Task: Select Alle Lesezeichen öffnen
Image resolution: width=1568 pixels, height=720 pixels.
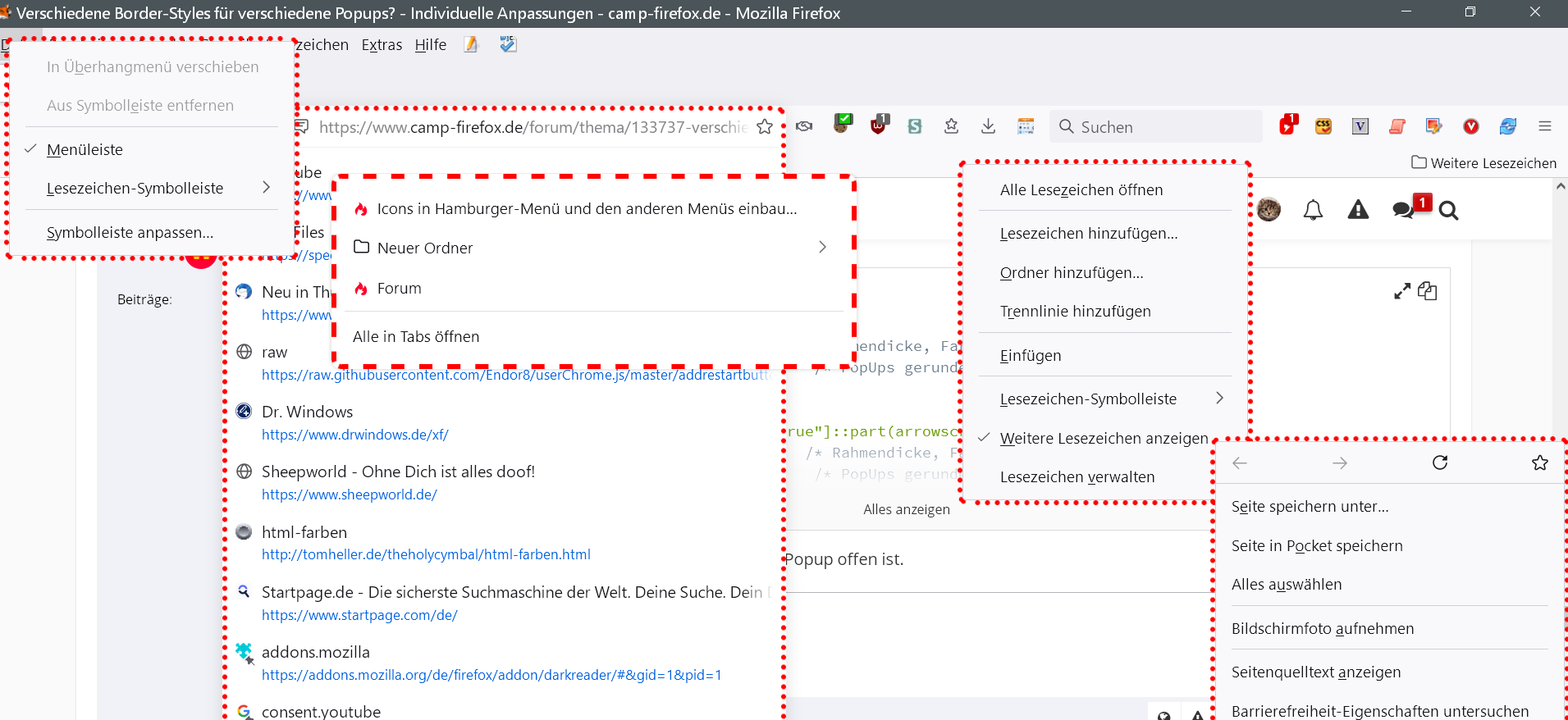Action: point(1104,189)
